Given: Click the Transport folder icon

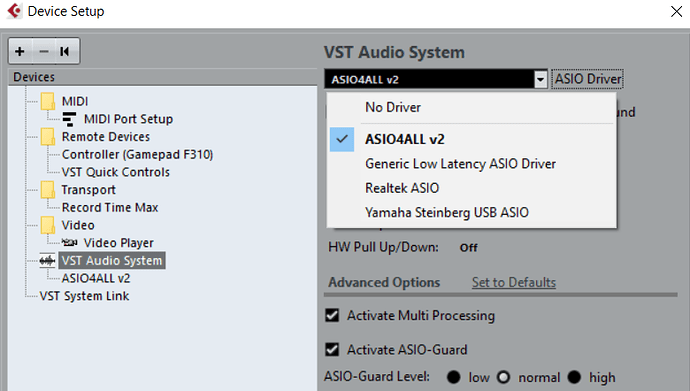Looking at the screenshot, I should tap(48, 190).
